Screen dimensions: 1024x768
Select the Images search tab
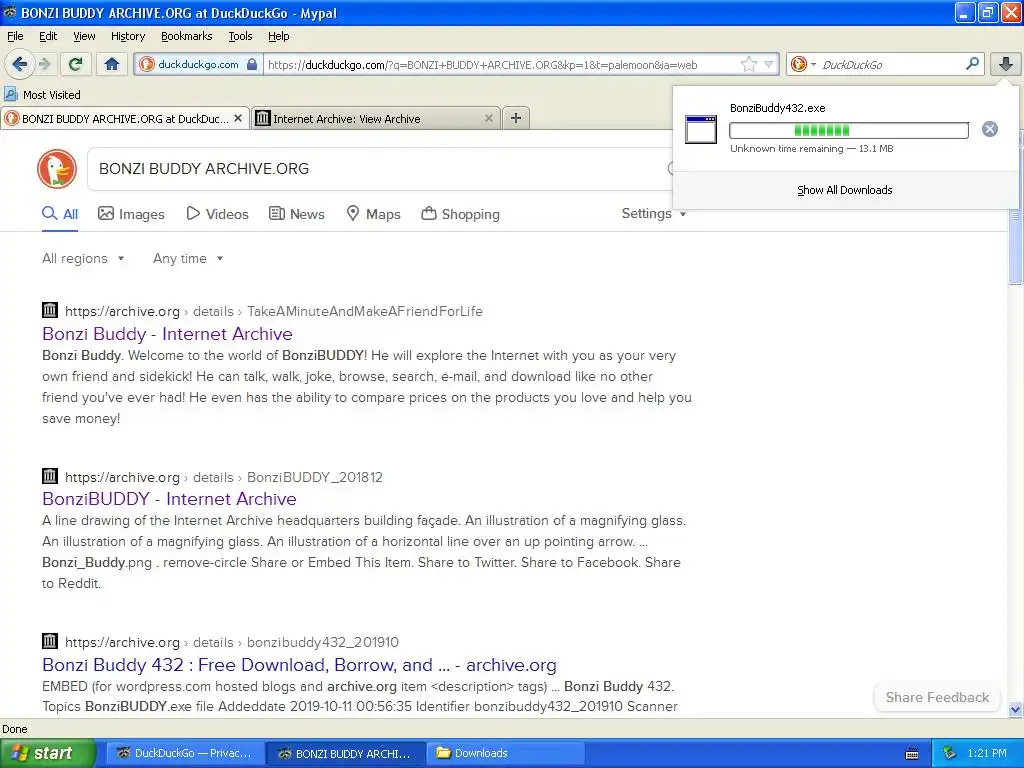pos(131,214)
